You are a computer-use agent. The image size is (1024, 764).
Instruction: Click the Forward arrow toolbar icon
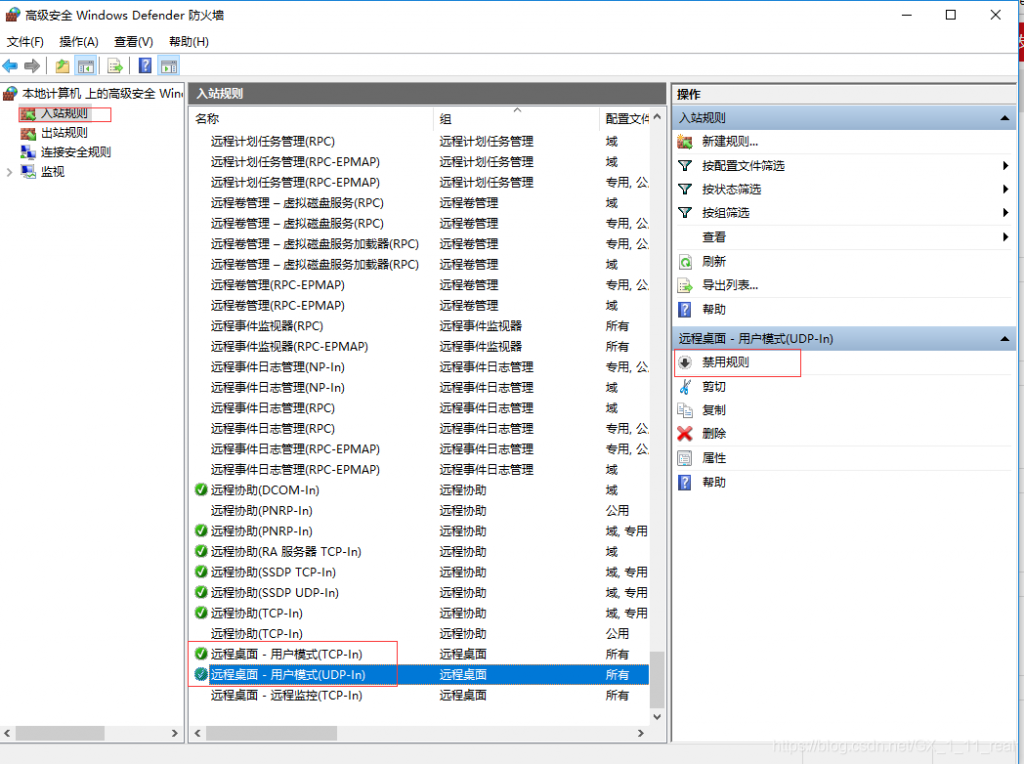[x=32, y=66]
